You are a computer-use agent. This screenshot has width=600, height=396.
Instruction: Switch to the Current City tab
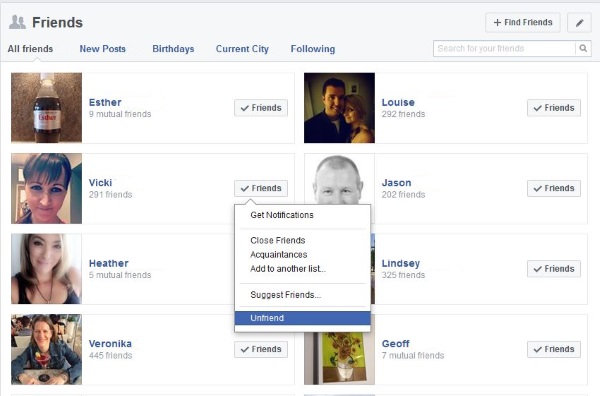point(242,49)
